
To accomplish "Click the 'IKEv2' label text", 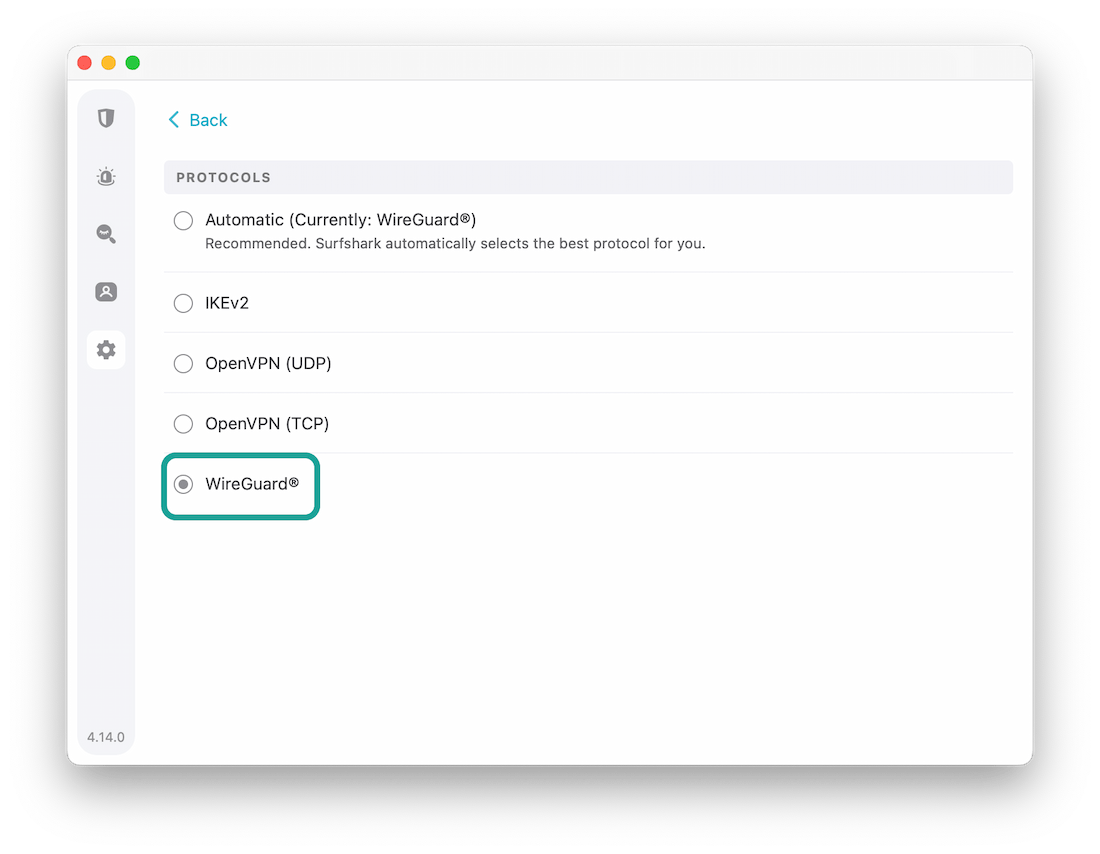I will tap(227, 303).
